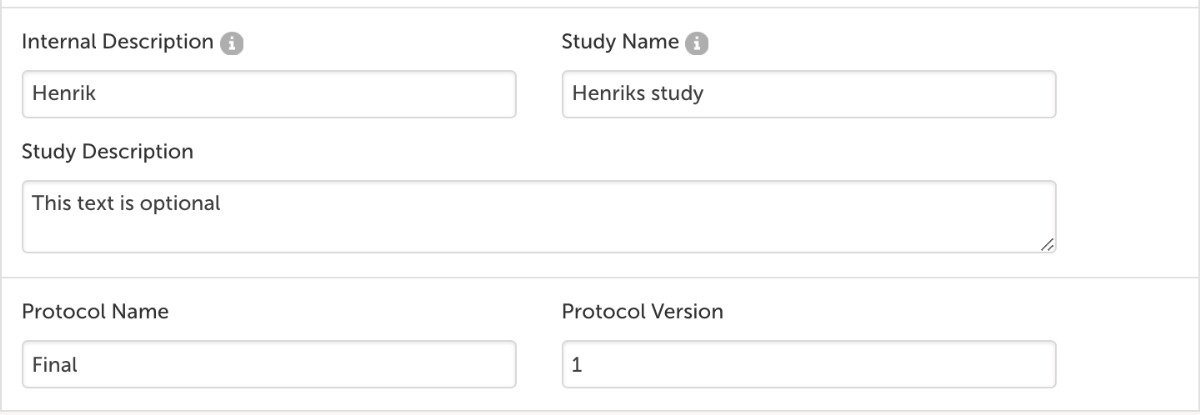
Task: Click the empty space right of "optional" in textarea
Action: coord(600,203)
